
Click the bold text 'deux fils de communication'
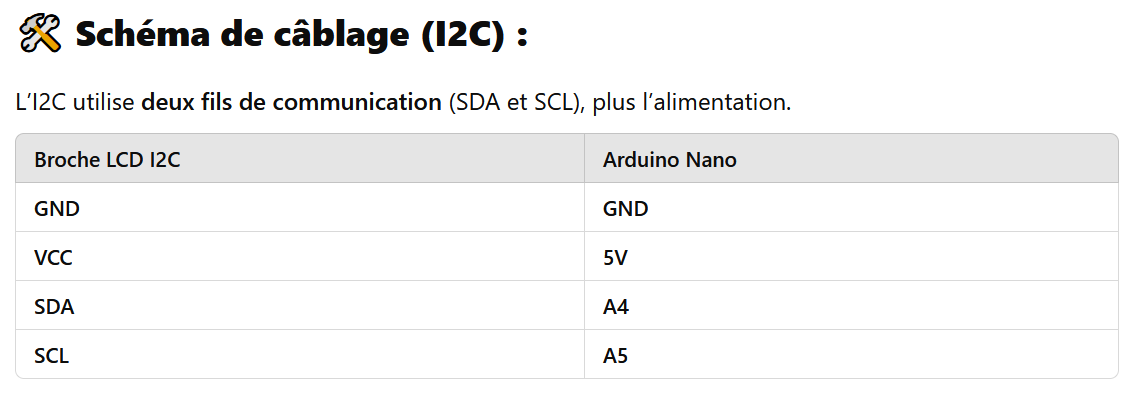click(291, 103)
